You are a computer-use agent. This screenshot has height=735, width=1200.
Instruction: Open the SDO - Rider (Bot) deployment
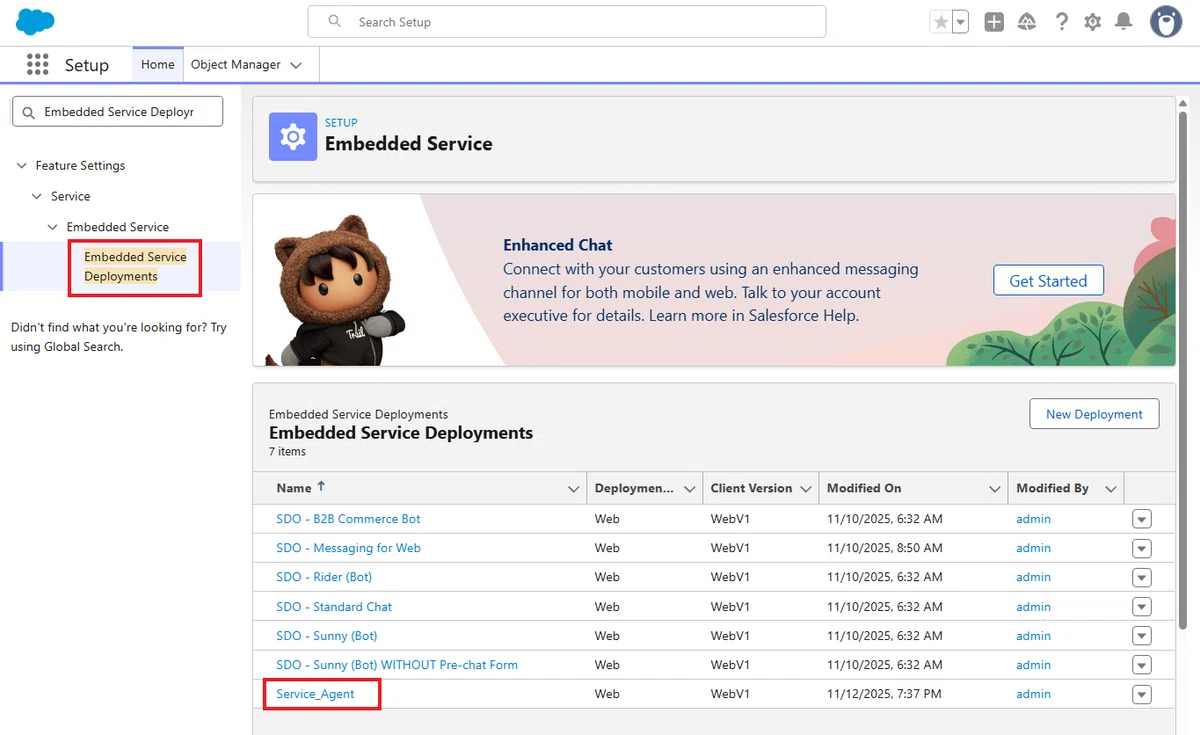(x=324, y=577)
